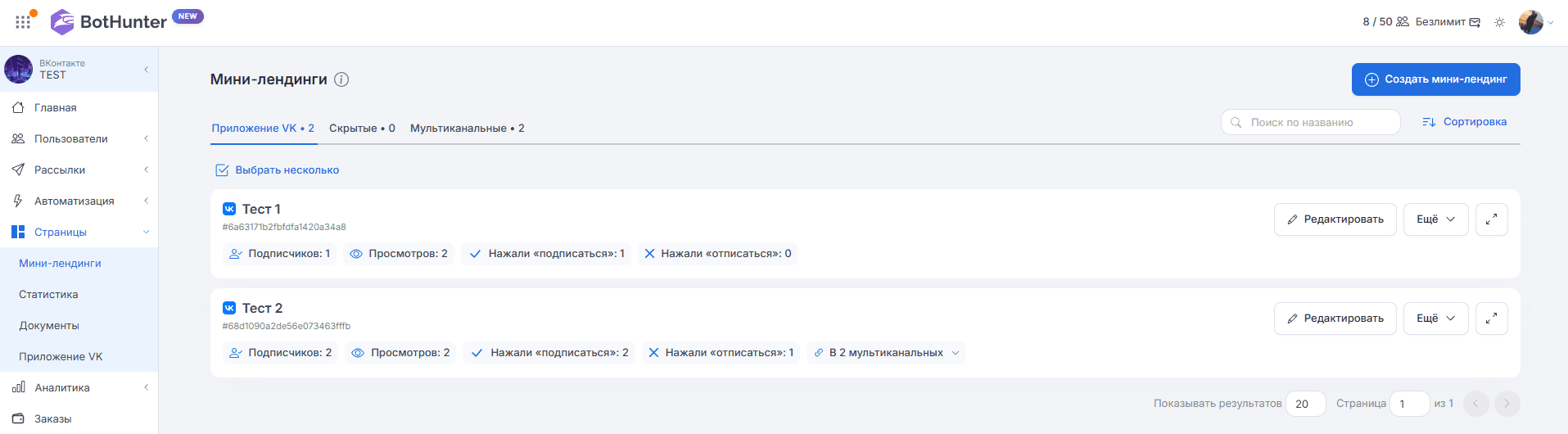
Task: Click the Создать мини-лендинг button
Action: pyautogui.click(x=1435, y=79)
